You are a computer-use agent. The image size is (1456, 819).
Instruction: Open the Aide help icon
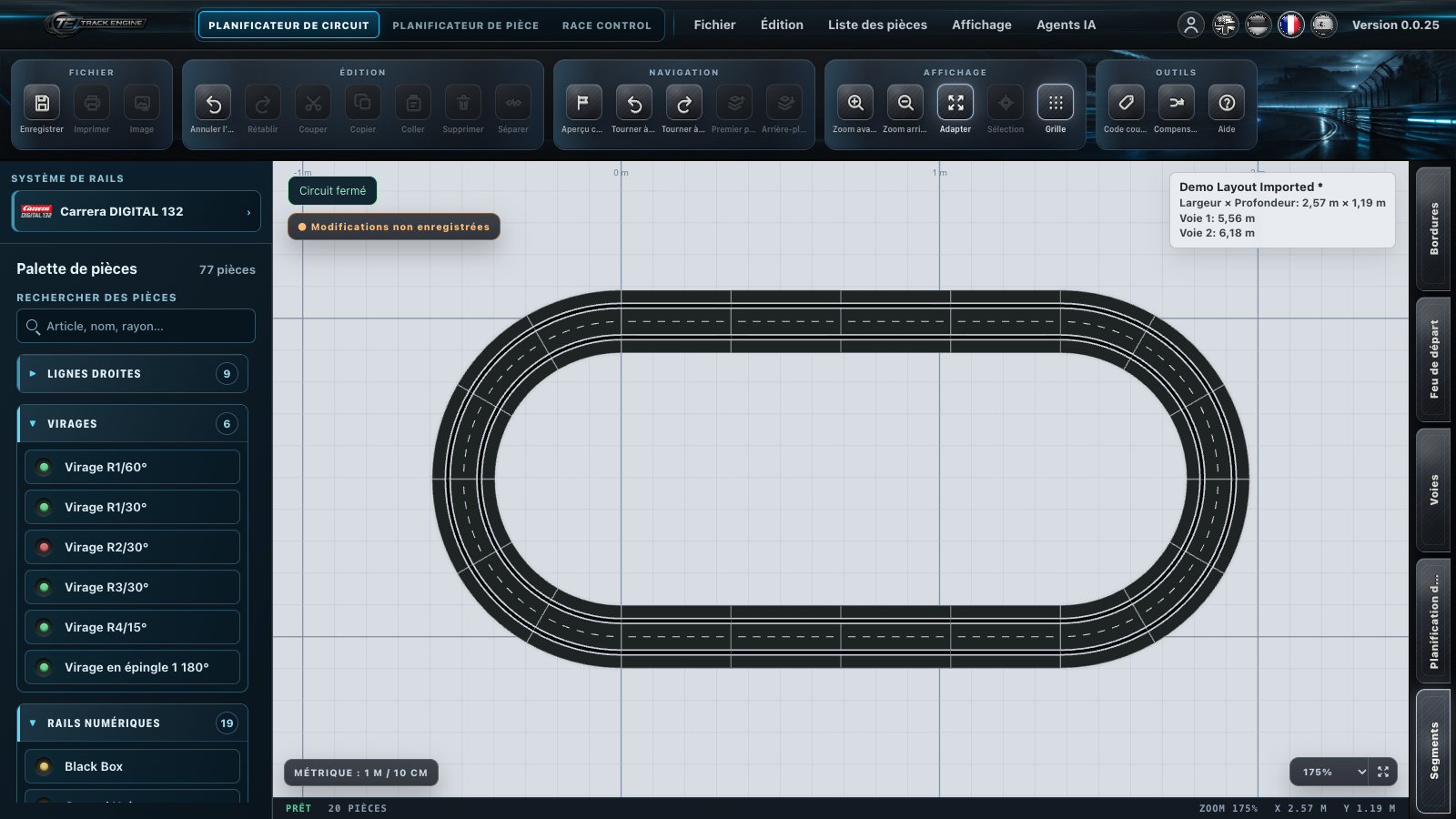[1227, 103]
